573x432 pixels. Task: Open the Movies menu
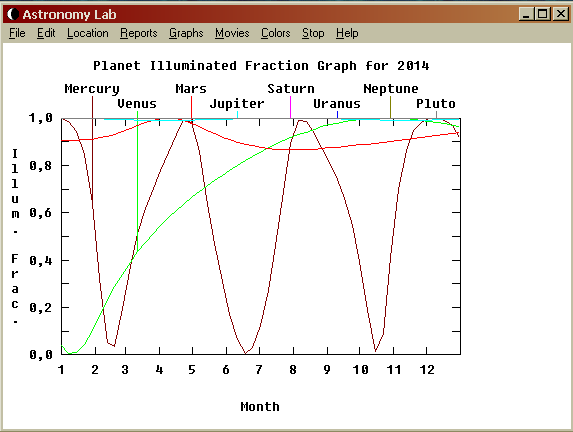pyautogui.click(x=232, y=33)
